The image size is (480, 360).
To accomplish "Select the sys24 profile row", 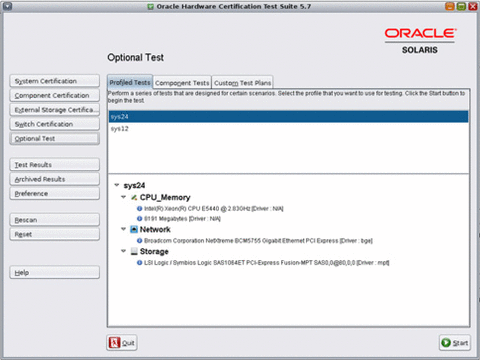I will [x=288, y=117].
